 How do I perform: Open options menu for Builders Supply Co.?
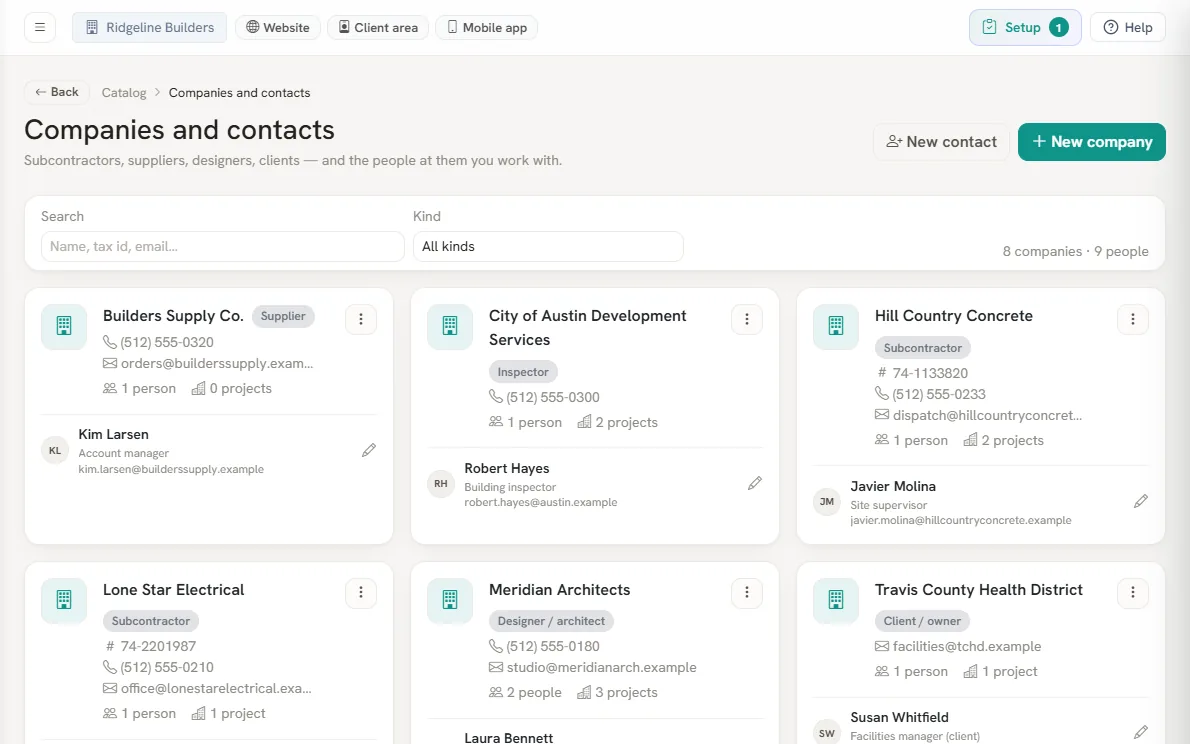[x=361, y=319]
